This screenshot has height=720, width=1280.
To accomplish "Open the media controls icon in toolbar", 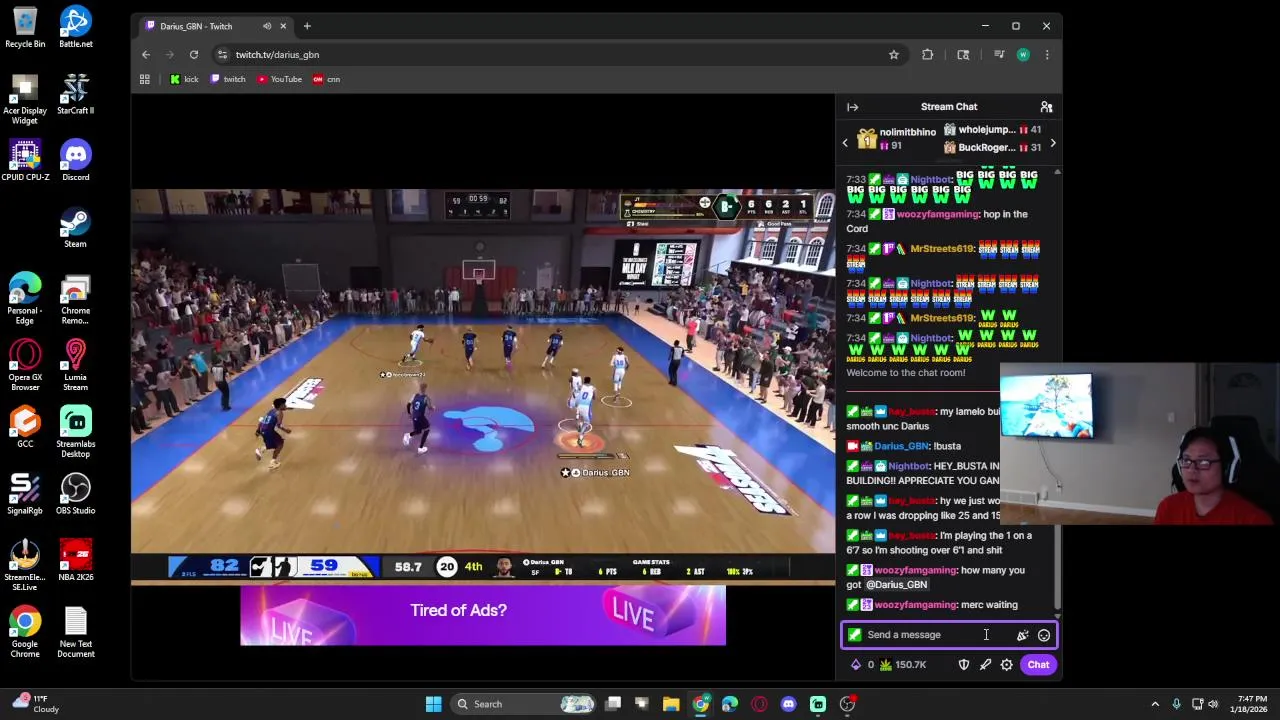I will click(x=998, y=55).
